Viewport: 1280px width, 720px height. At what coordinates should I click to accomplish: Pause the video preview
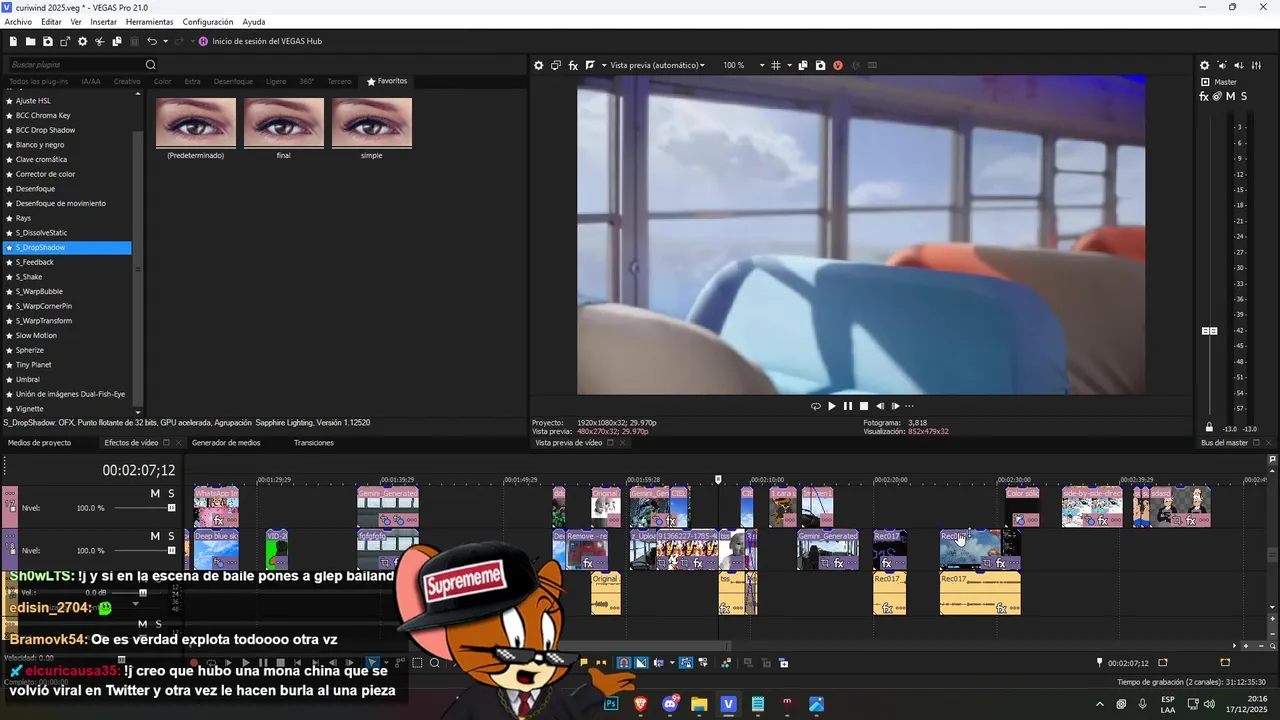[x=847, y=406]
